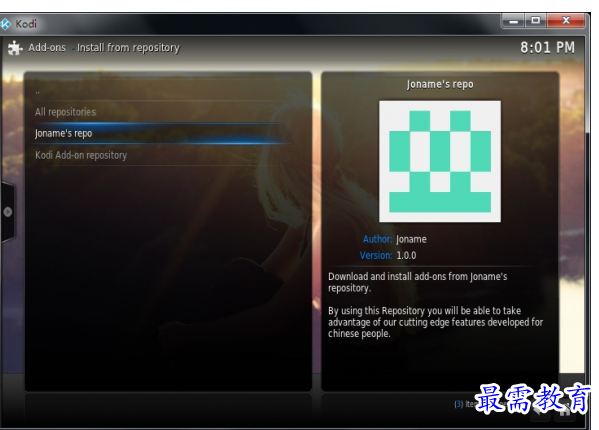Open the Joname's repo list entry
Screen dimensions: 599x430
[x=160, y=133]
